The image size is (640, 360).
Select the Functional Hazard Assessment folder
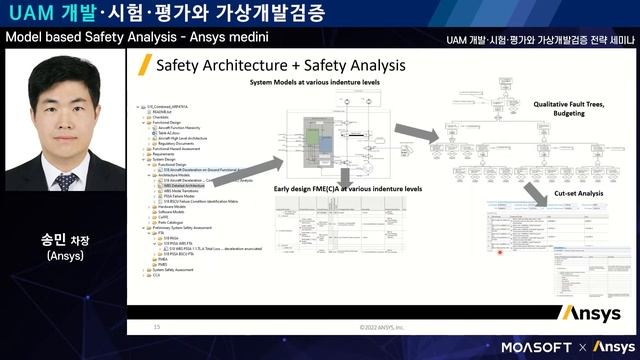pyautogui.click(x=176, y=149)
